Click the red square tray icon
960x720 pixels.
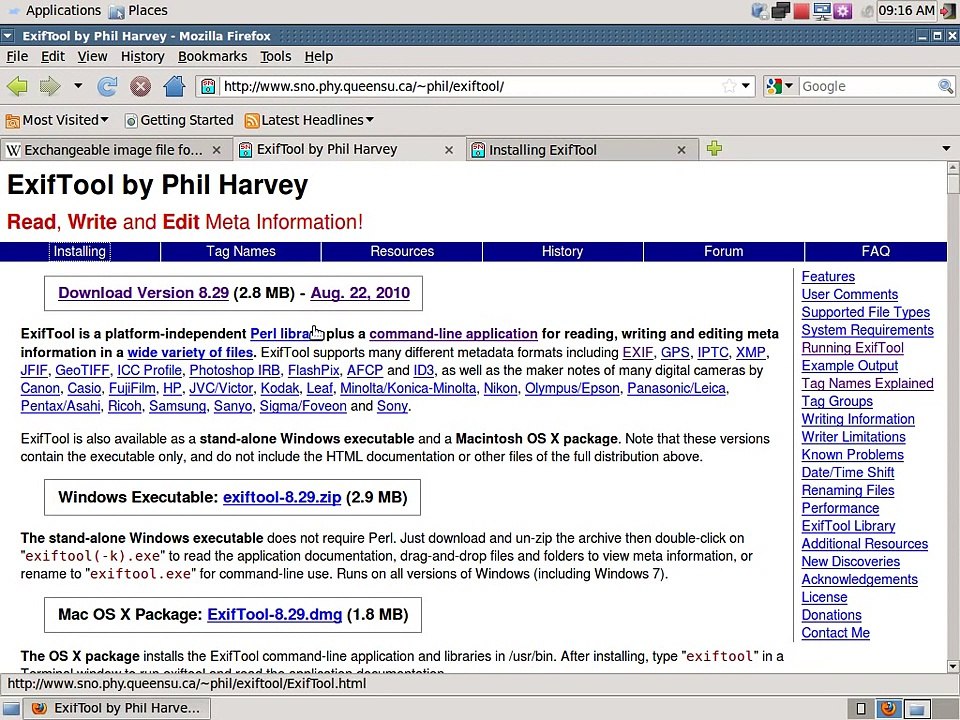coord(801,11)
